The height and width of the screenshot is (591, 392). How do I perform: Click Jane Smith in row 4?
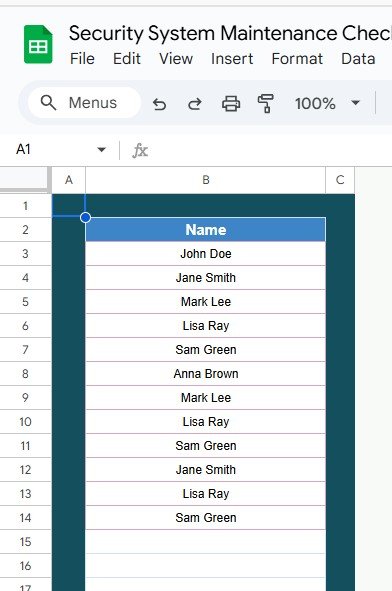[x=205, y=278]
